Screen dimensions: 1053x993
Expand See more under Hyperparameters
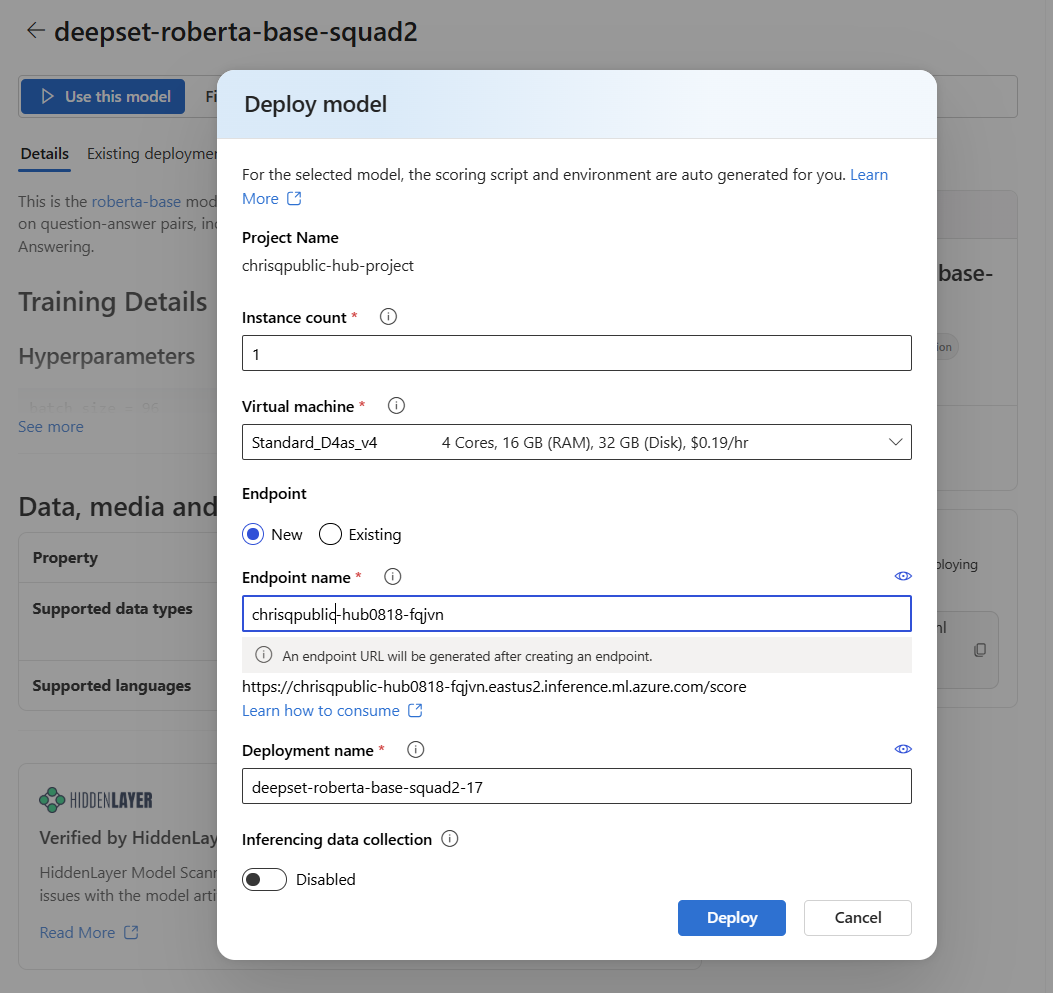coord(51,427)
